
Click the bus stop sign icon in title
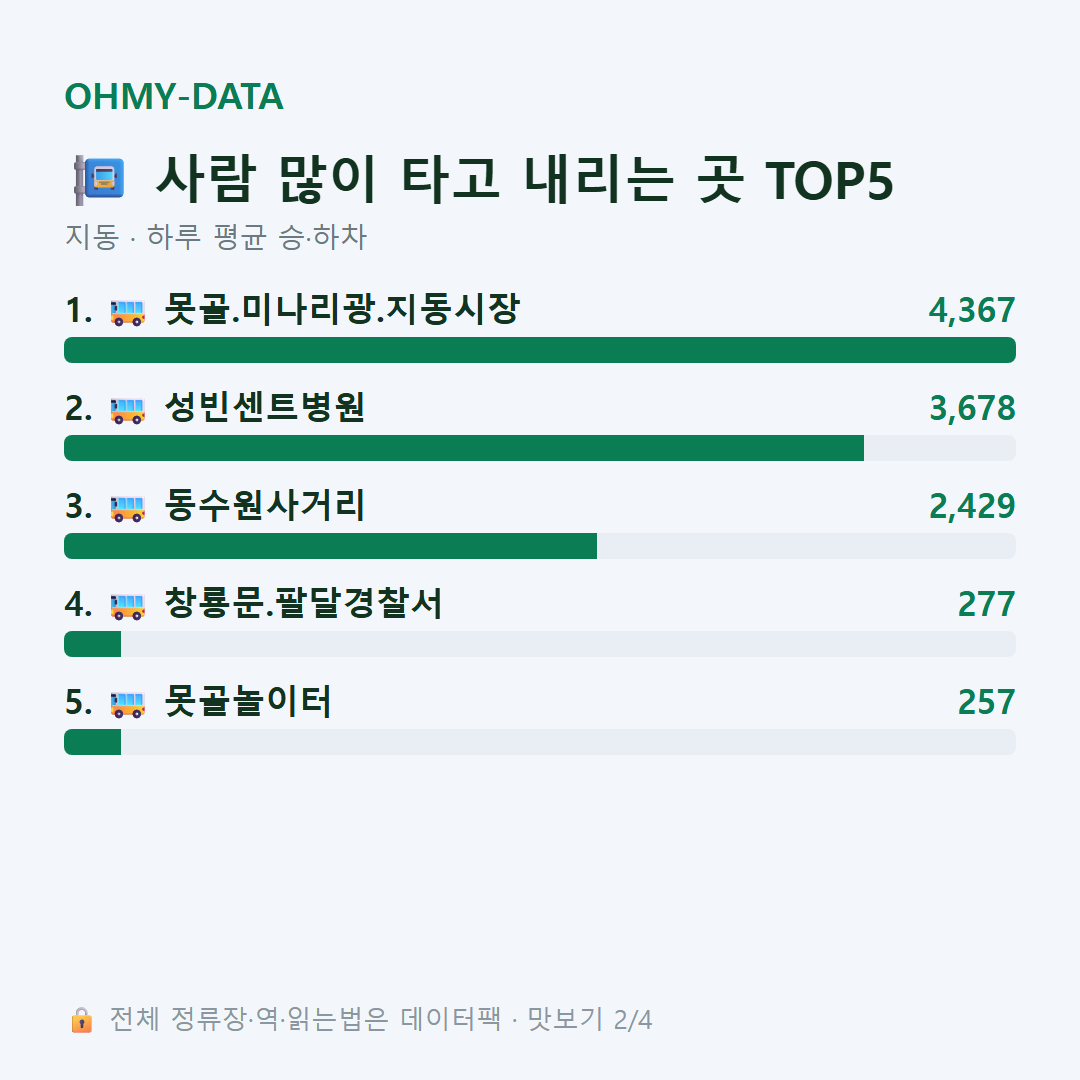coord(99,180)
